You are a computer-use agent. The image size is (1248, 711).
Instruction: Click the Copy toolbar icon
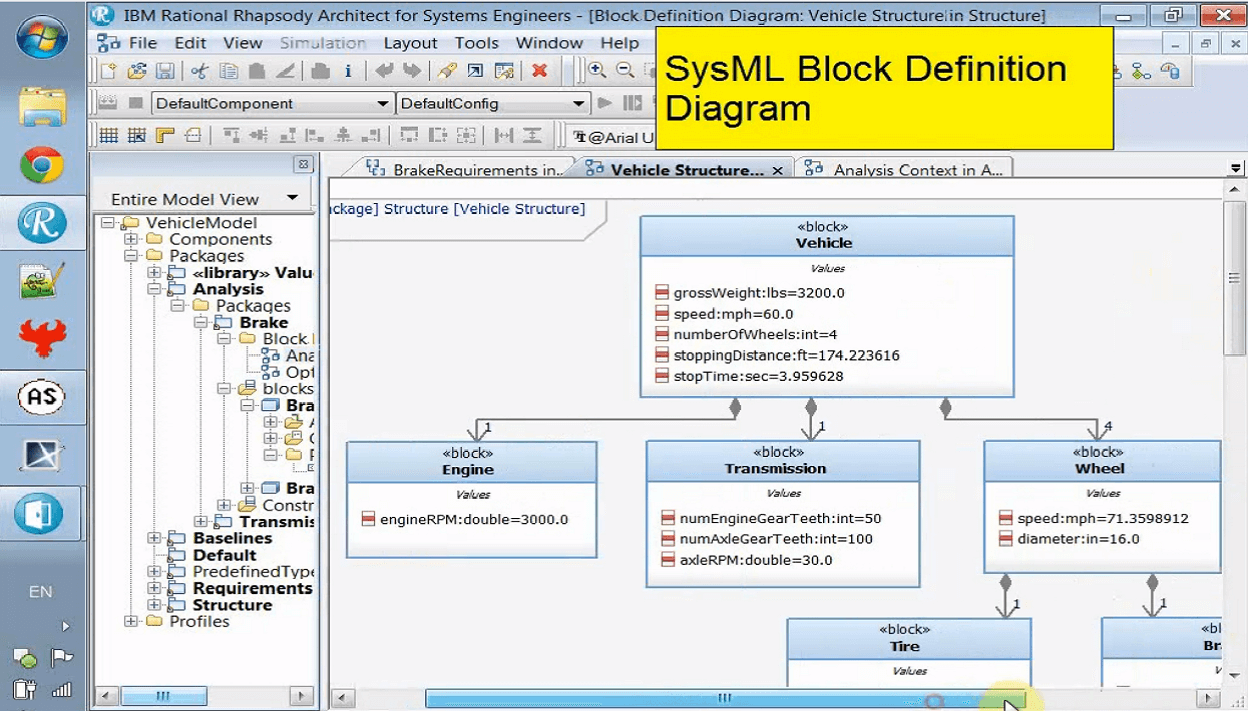pyautogui.click(x=228, y=71)
